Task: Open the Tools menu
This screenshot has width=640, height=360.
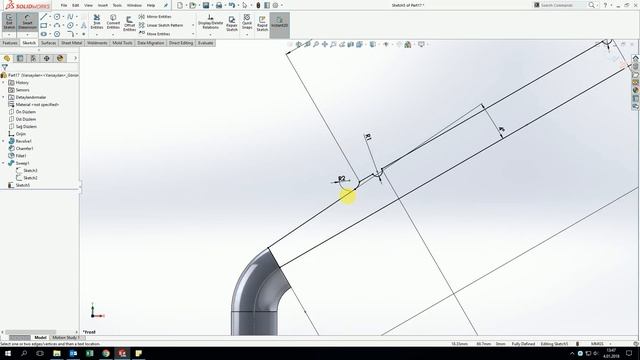Action: click(x=117, y=5)
